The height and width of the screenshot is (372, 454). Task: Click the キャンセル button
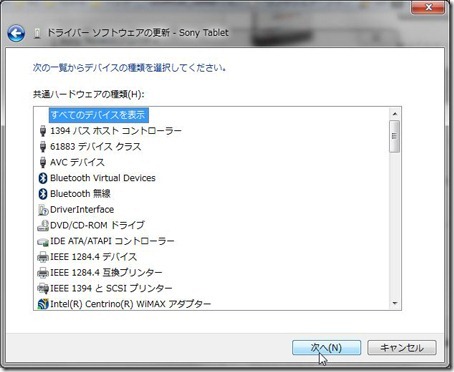pos(402,348)
